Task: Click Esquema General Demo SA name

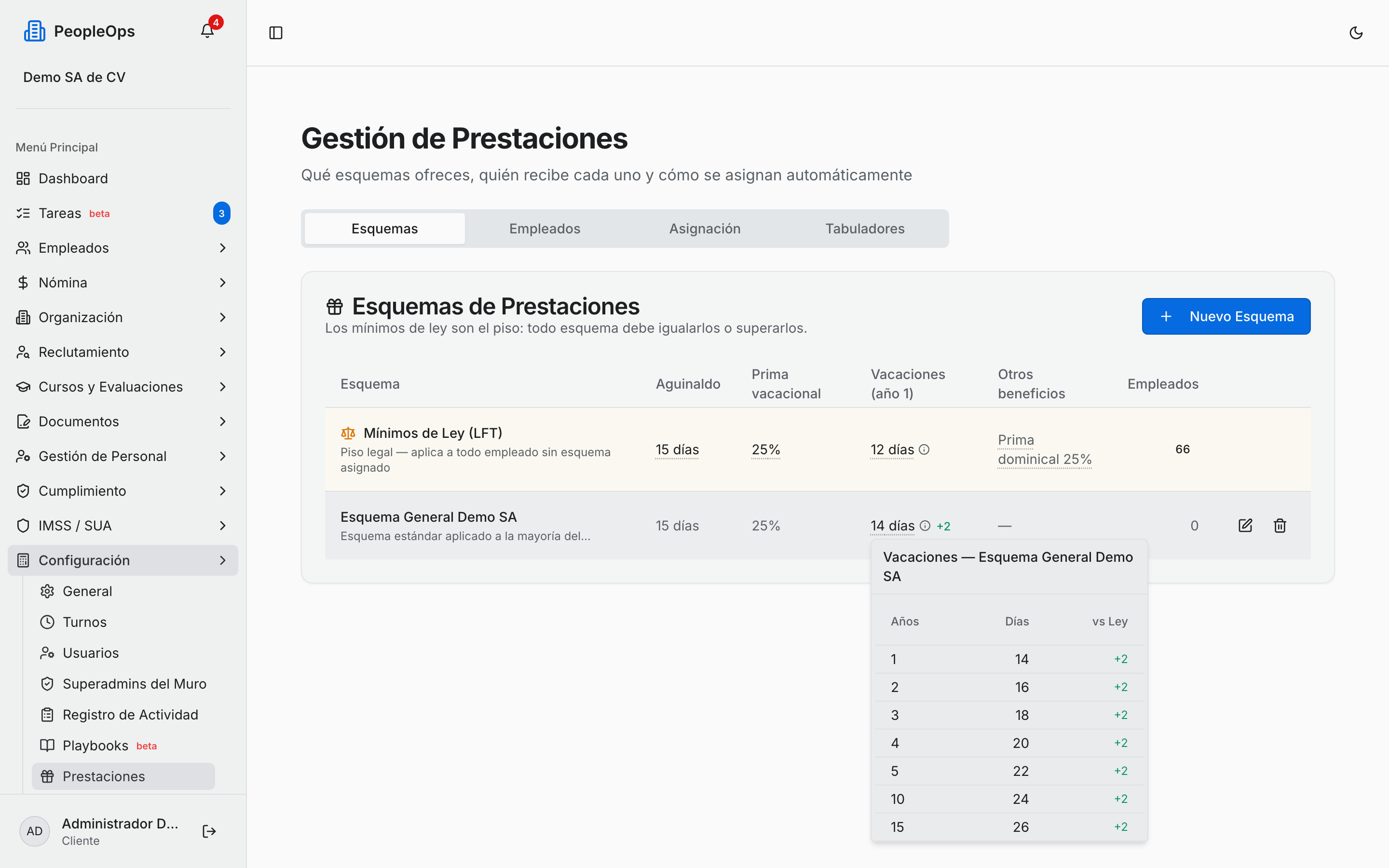Action: (429, 517)
